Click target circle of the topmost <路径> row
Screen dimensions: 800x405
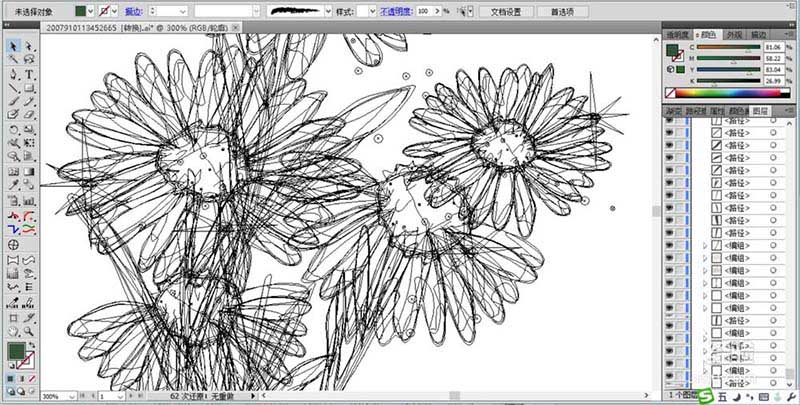coord(773,120)
